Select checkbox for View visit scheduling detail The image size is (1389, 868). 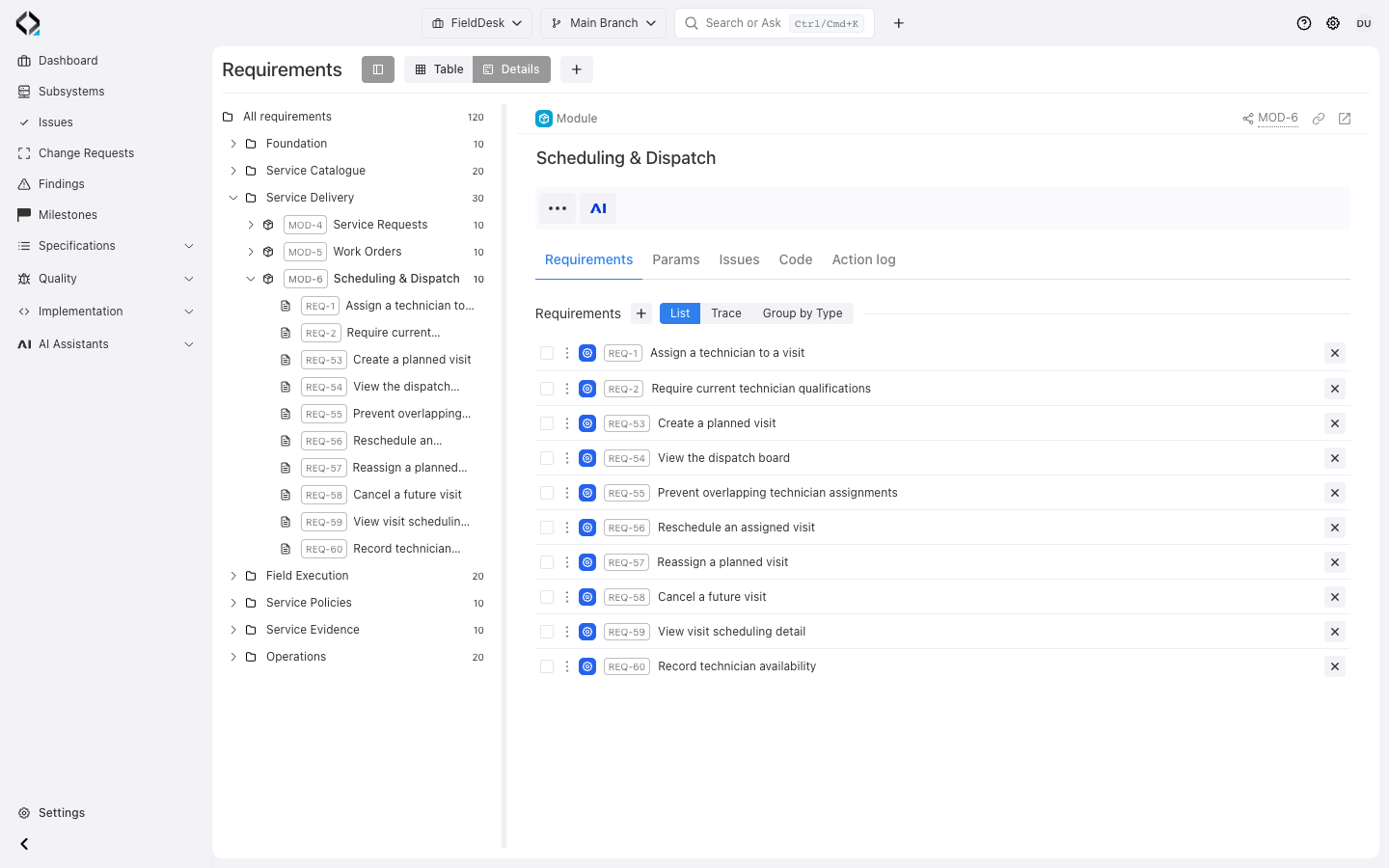(547, 632)
